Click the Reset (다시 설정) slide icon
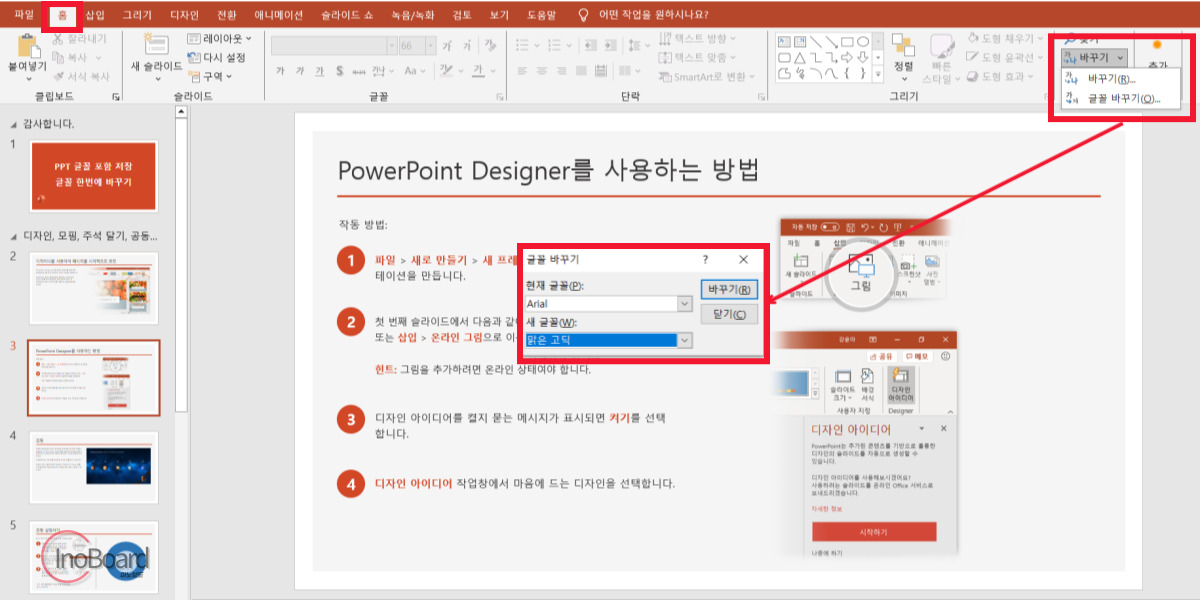 pyautogui.click(x=194, y=57)
